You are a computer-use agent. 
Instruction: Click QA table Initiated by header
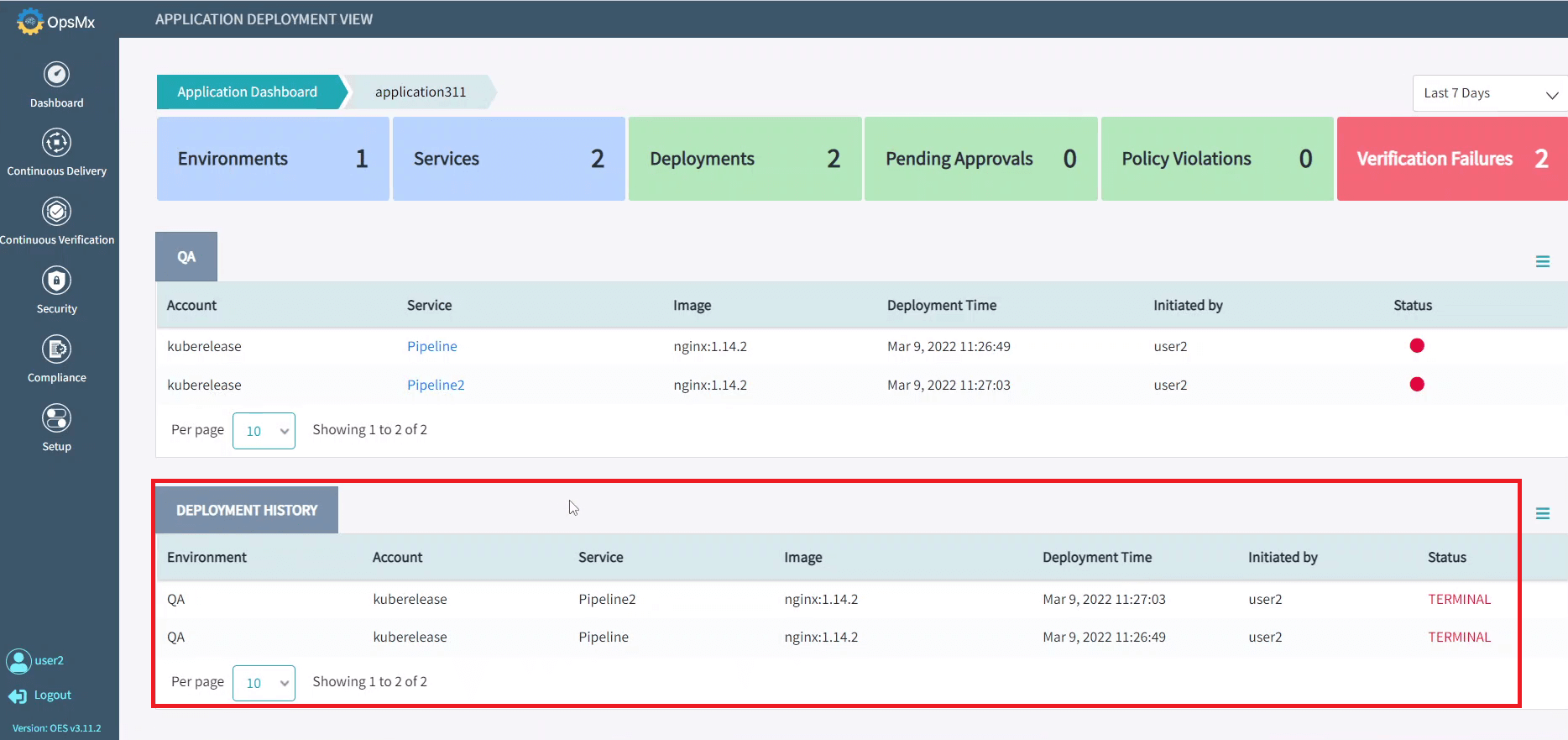point(1188,306)
